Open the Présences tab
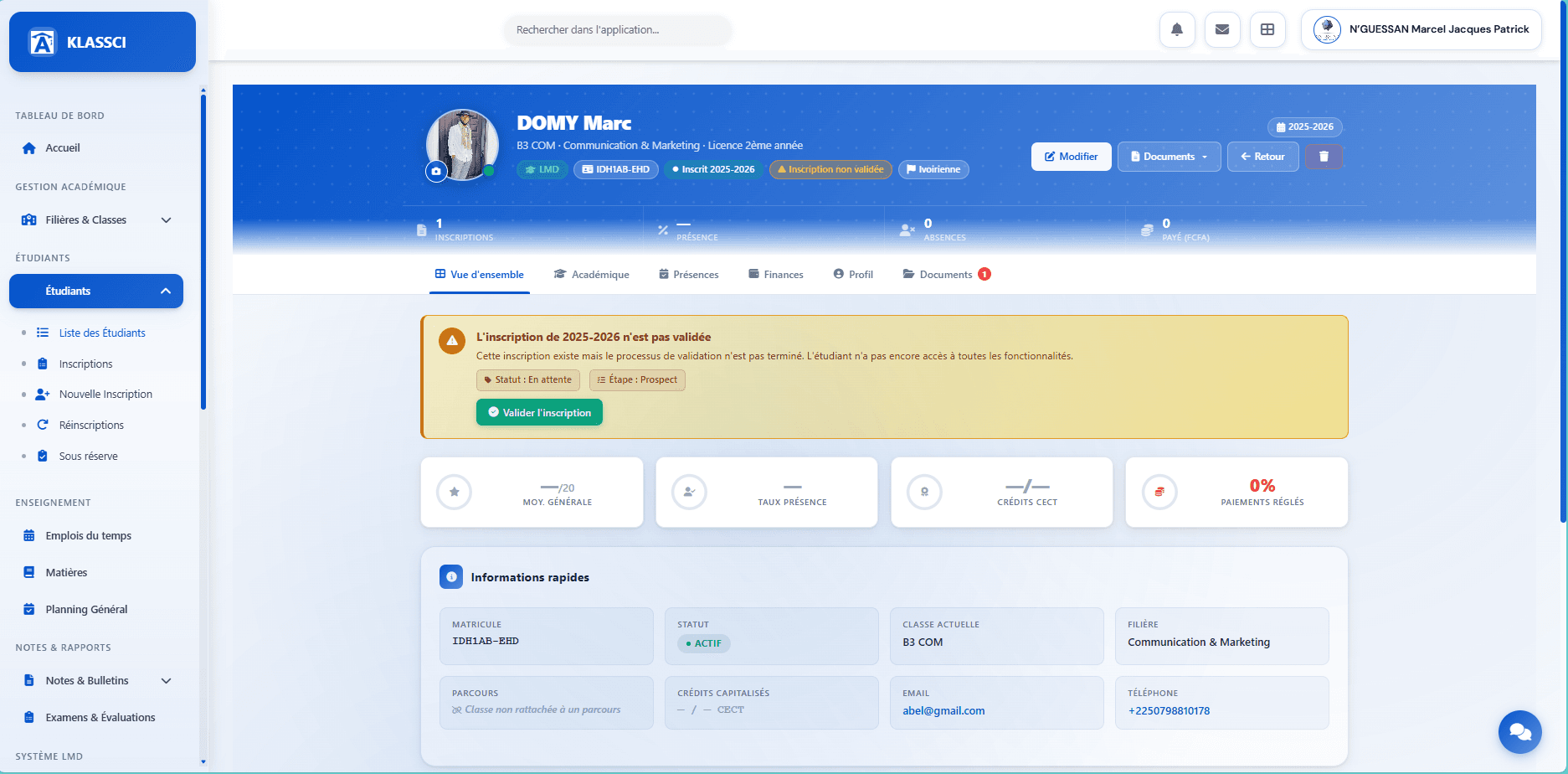Image resolution: width=1568 pixels, height=774 pixels. pyautogui.click(x=689, y=275)
